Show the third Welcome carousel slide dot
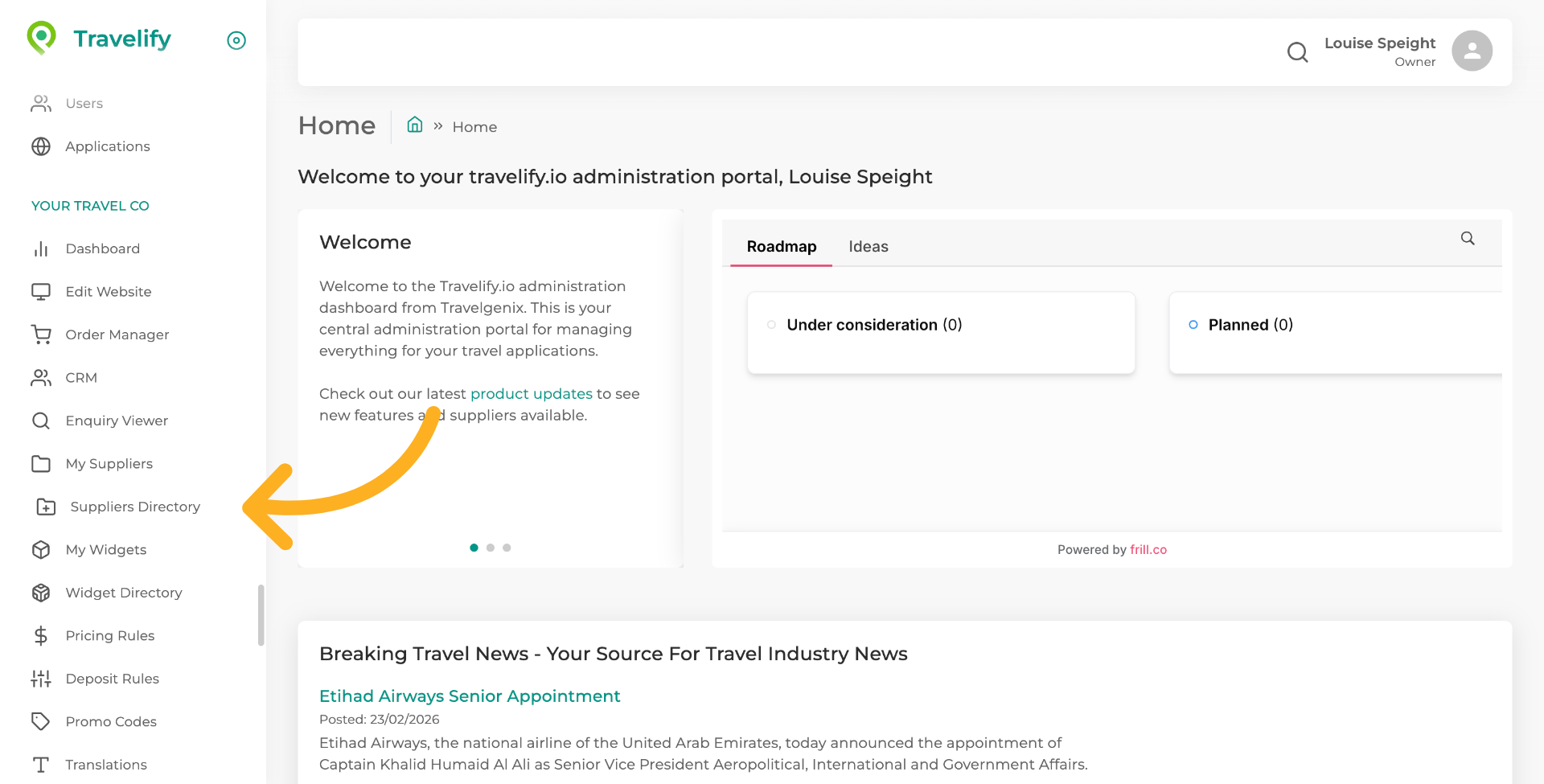 (x=507, y=548)
